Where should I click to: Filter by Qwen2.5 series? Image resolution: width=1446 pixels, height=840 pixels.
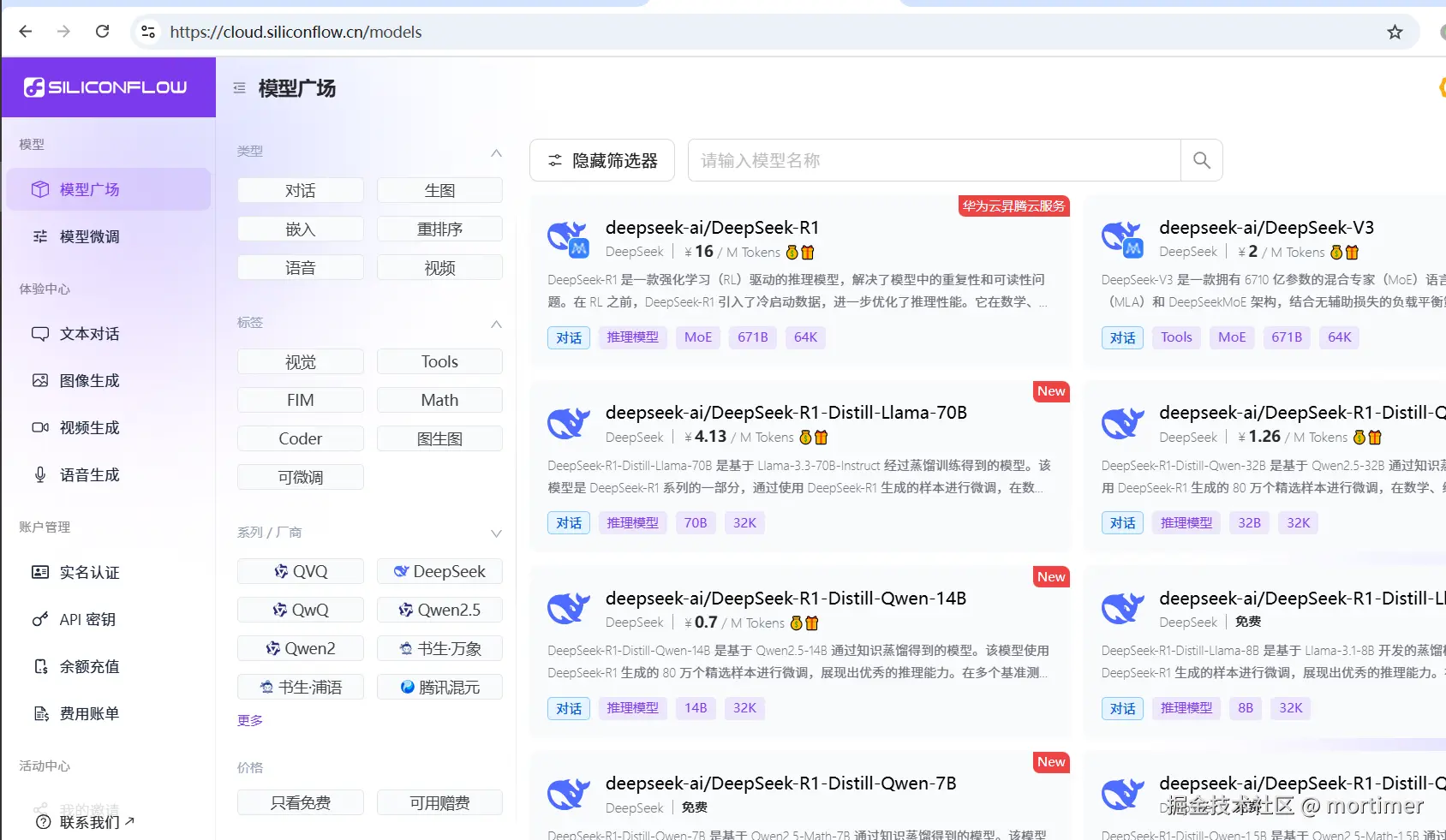tap(439, 610)
